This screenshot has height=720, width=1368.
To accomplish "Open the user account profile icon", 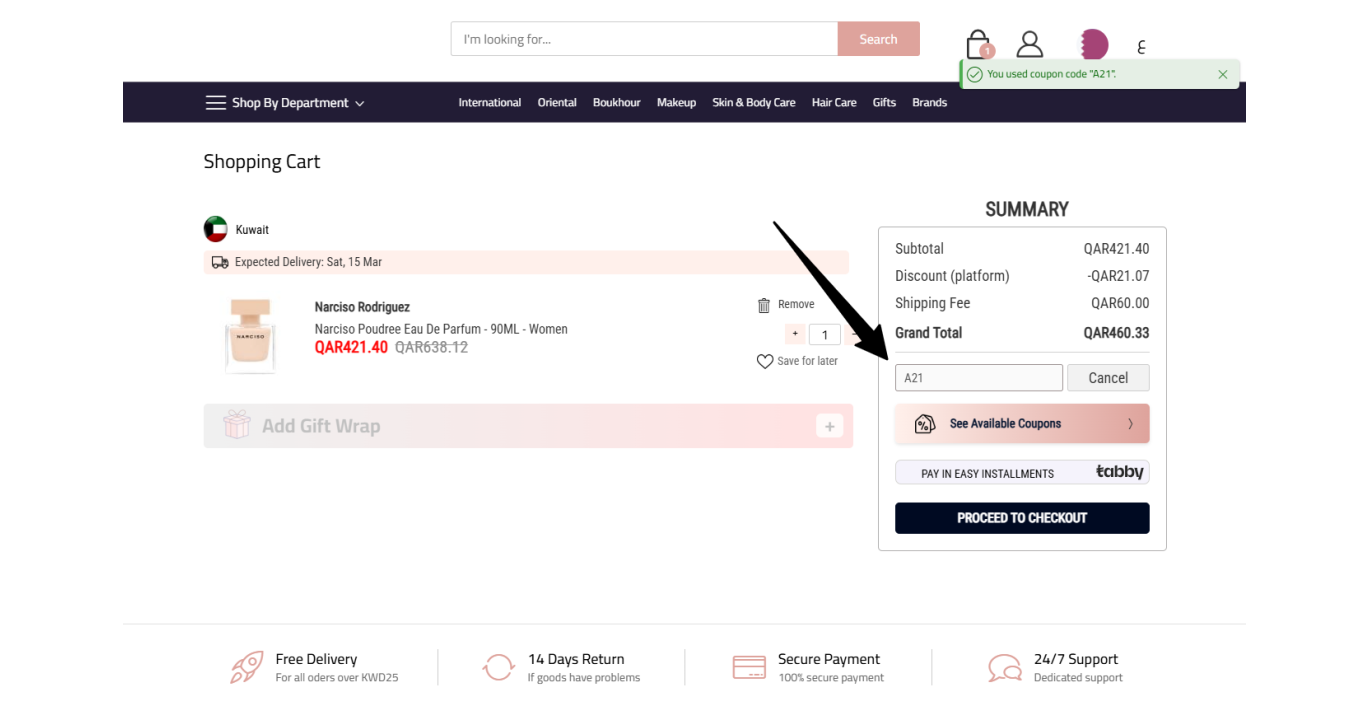I will [1029, 44].
